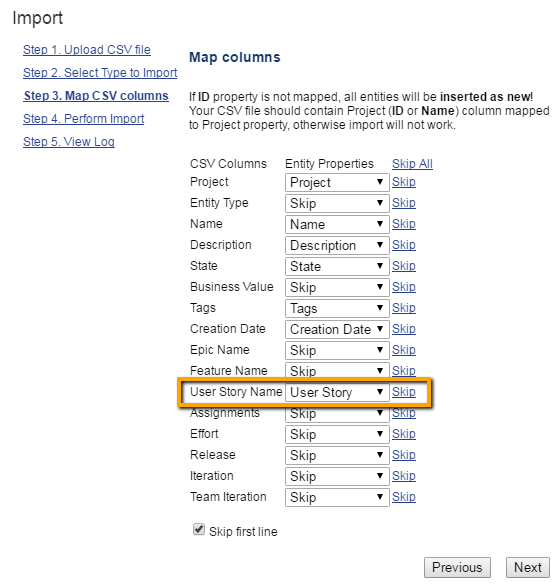Open the Description property dropdown
Image resolution: width=560 pixels, height=587 pixels.
point(337,245)
